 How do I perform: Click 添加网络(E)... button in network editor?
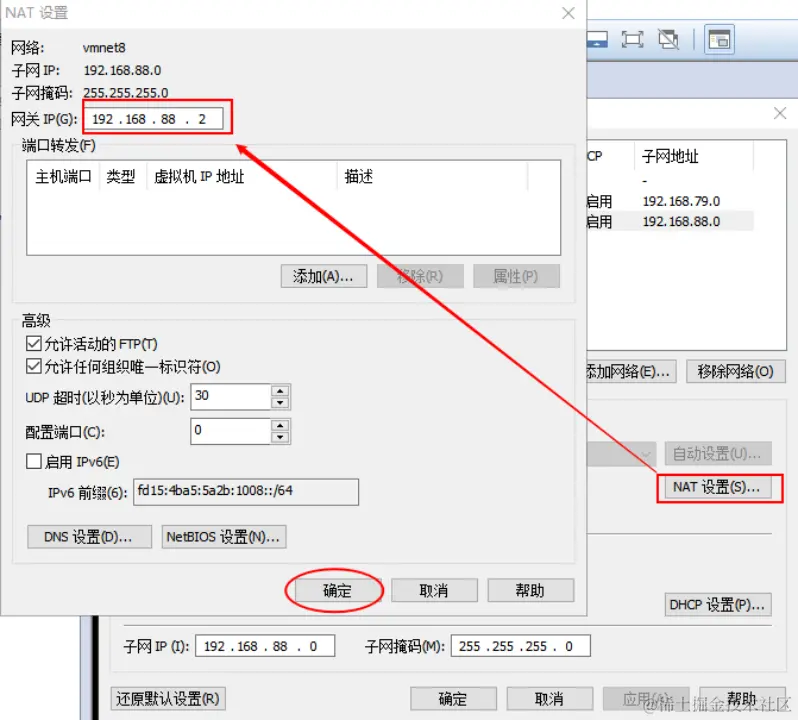[631, 371]
